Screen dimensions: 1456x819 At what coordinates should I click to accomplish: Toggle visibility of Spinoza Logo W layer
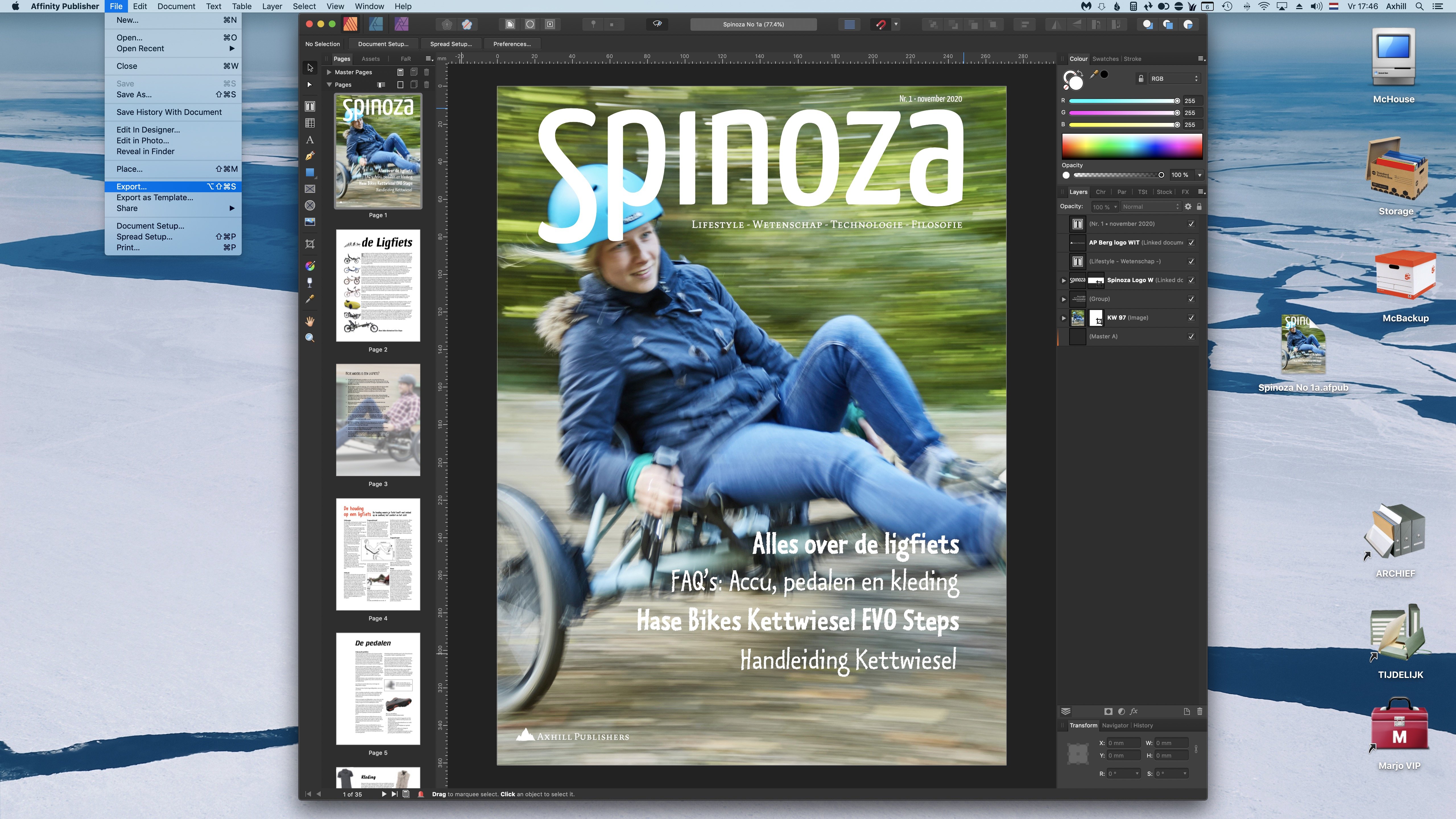1191,280
